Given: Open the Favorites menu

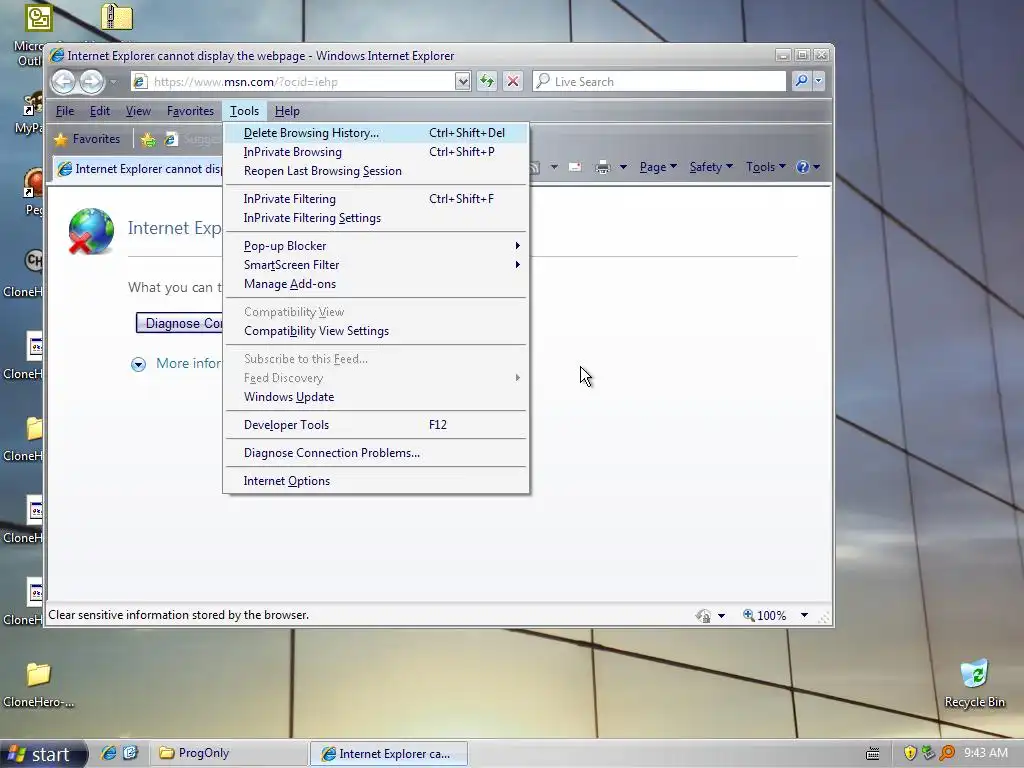Looking at the screenshot, I should (190, 111).
